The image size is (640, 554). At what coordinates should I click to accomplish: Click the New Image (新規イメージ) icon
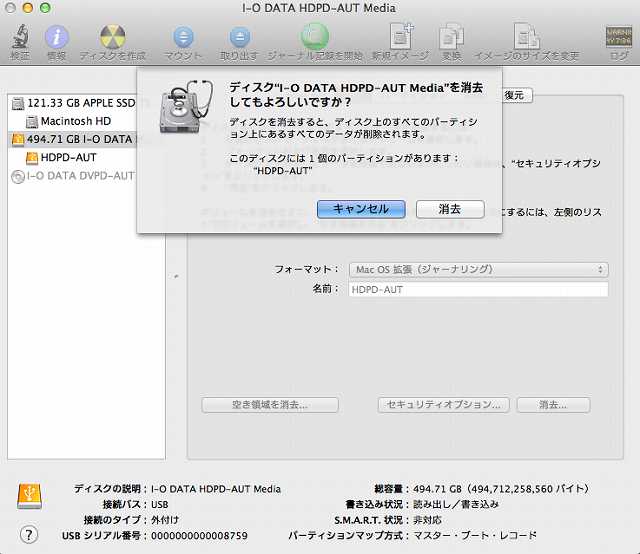[x=401, y=37]
